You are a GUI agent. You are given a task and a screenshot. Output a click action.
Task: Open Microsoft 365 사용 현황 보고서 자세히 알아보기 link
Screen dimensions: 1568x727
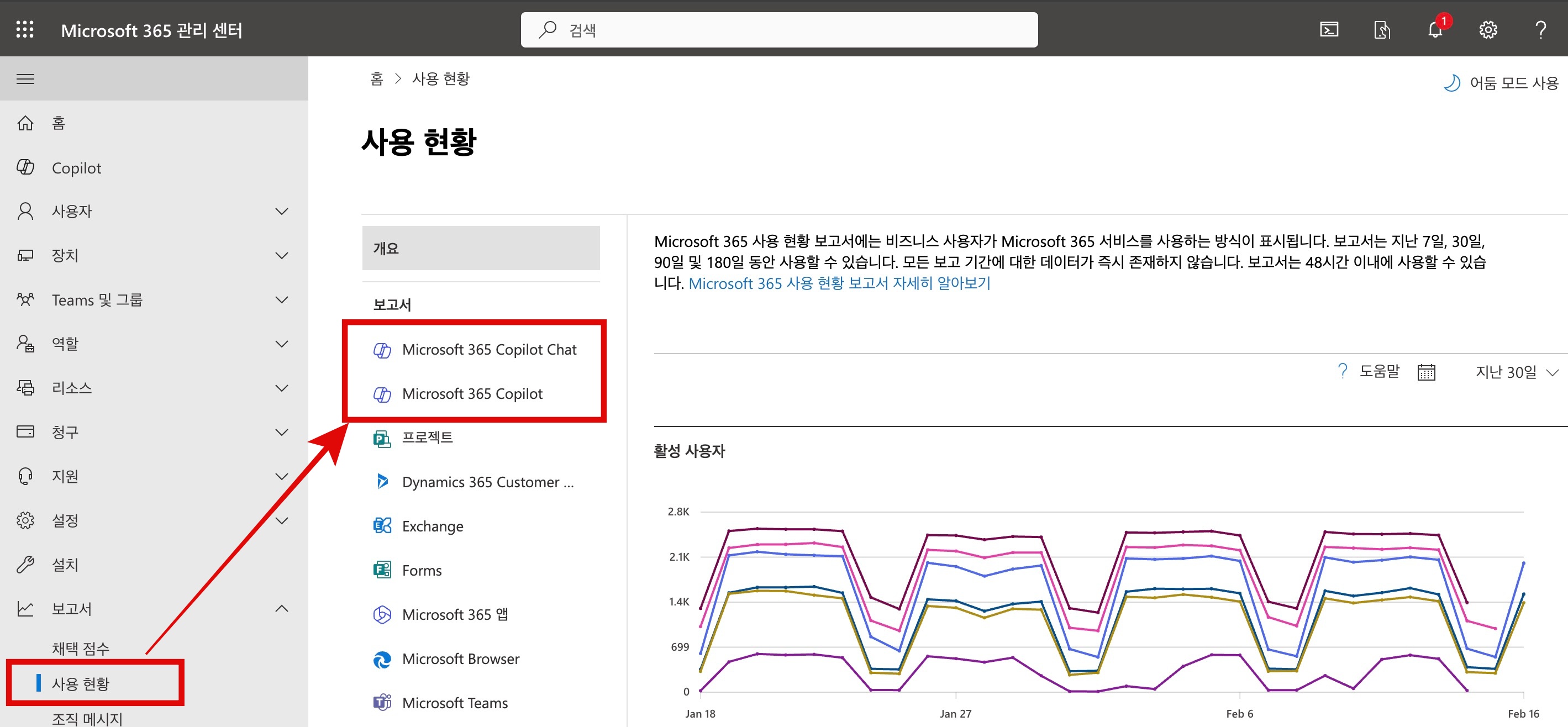tap(839, 283)
